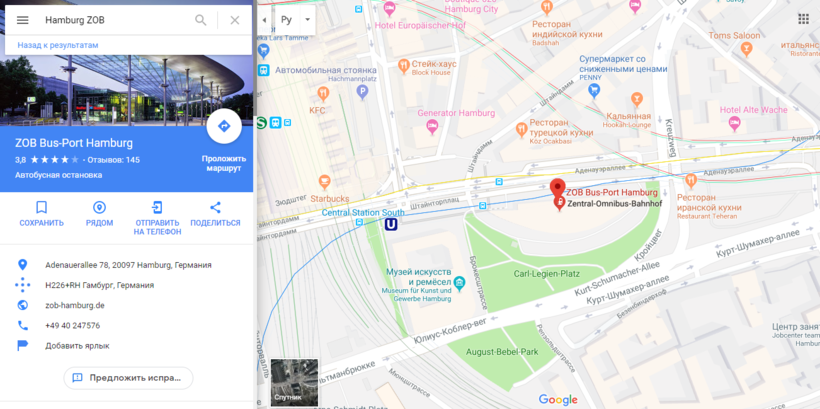820x409 pixels.
Task: Open zob-hamburg.de website link
Action: pos(75,305)
